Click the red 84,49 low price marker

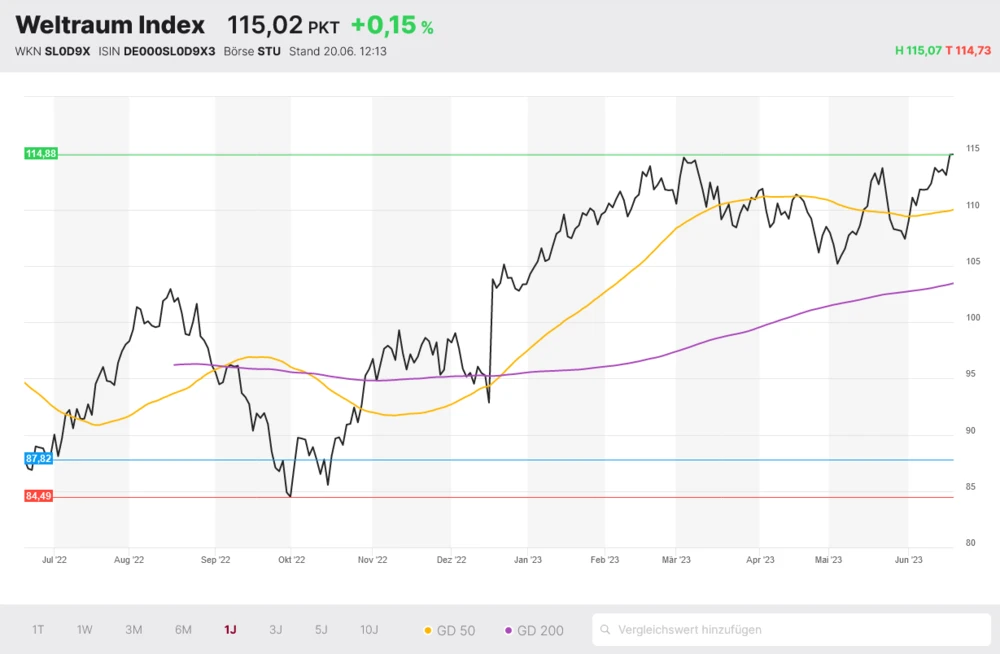(39, 496)
